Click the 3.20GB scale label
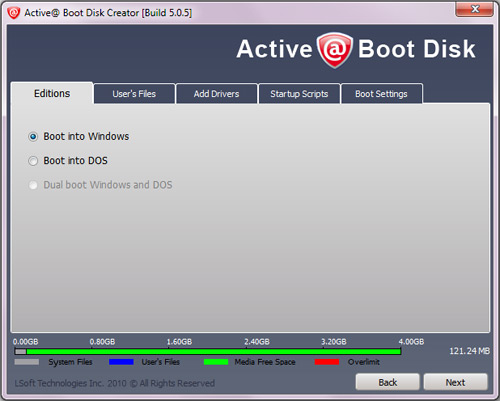The image size is (500, 401). tap(334, 342)
